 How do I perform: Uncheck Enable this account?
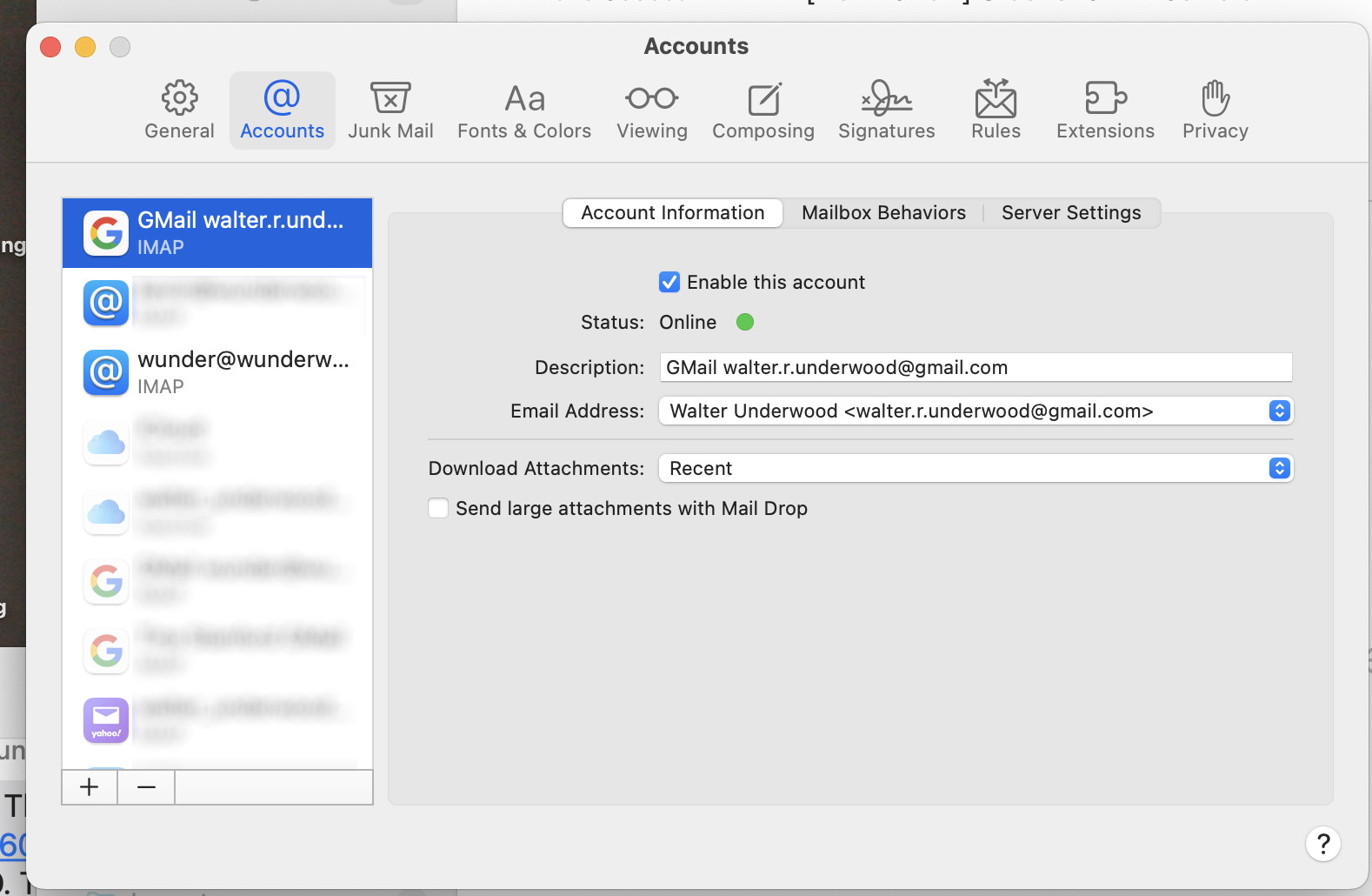[669, 282]
